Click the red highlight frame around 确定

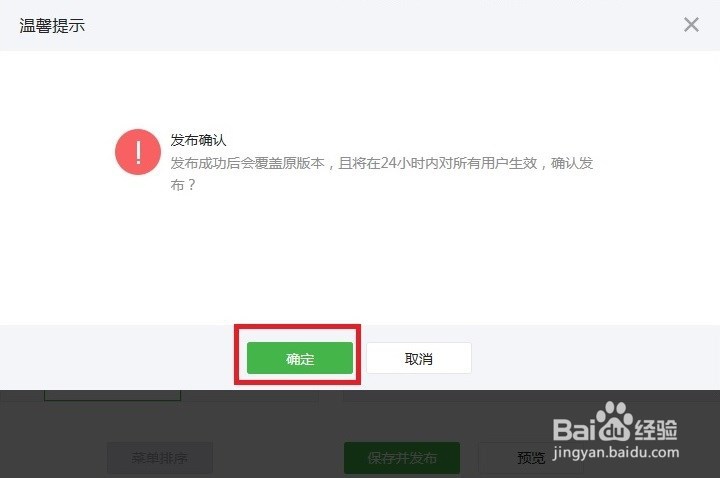click(x=298, y=354)
